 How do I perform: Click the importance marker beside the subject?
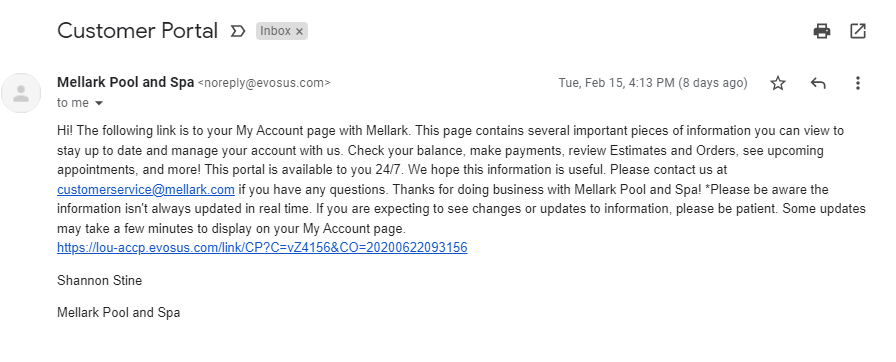pos(238,31)
